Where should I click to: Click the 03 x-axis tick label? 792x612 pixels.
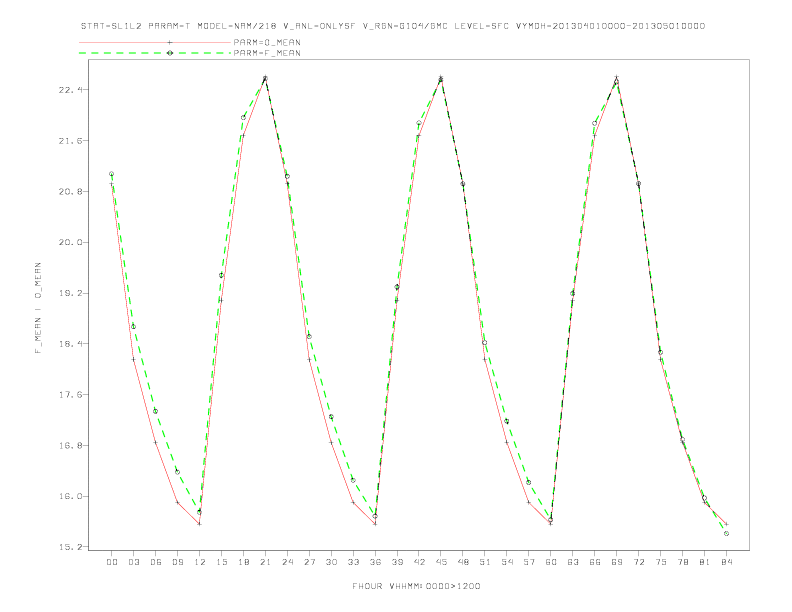tap(133, 562)
